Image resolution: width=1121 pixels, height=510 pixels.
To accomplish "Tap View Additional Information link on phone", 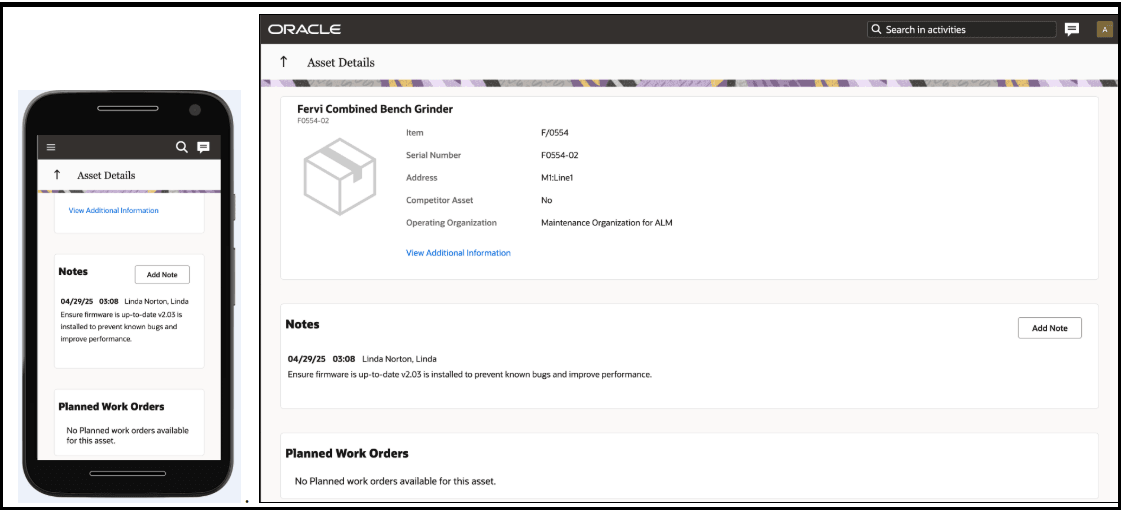I will (x=114, y=210).
